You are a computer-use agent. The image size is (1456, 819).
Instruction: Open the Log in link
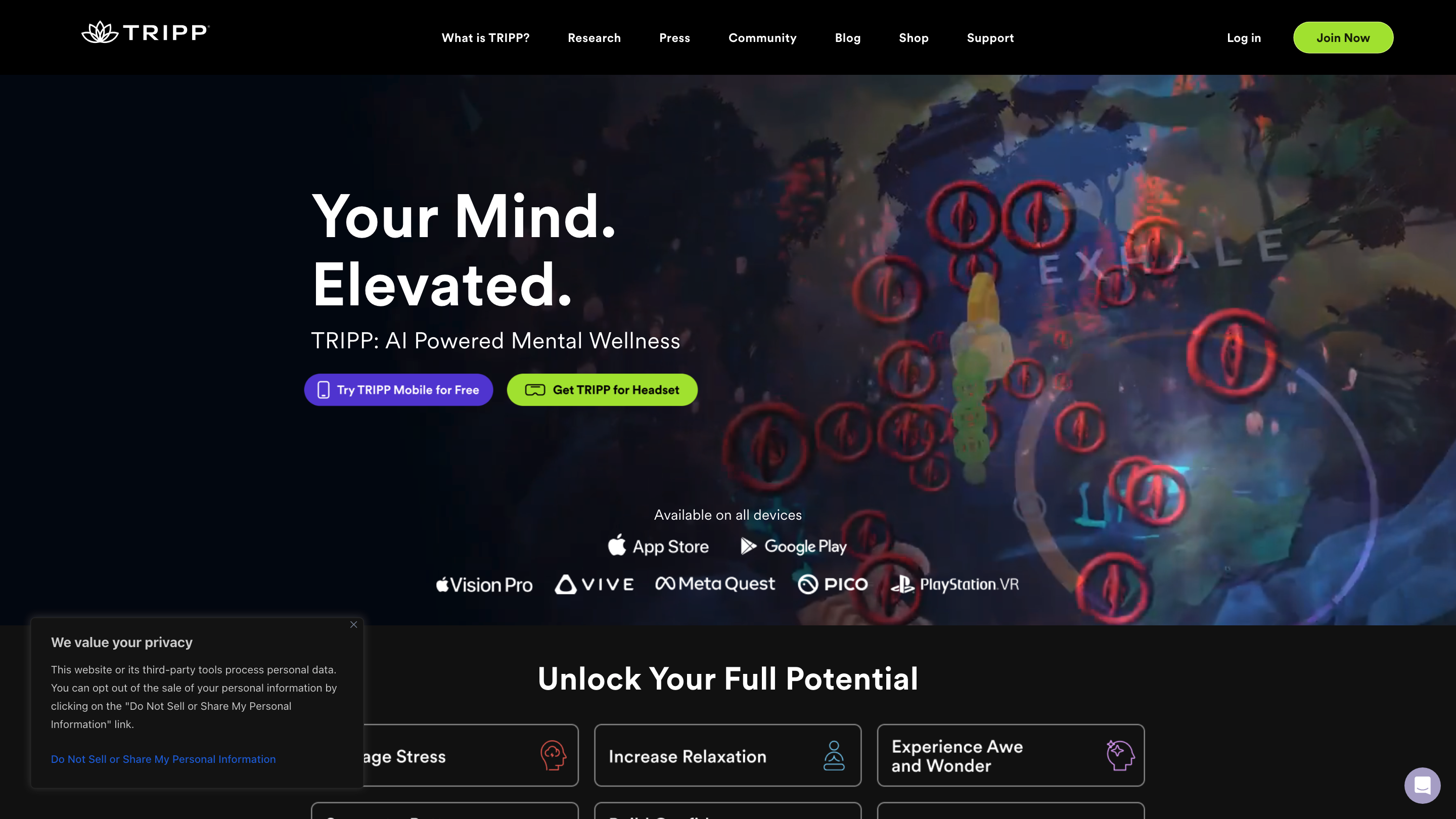pos(1244,38)
